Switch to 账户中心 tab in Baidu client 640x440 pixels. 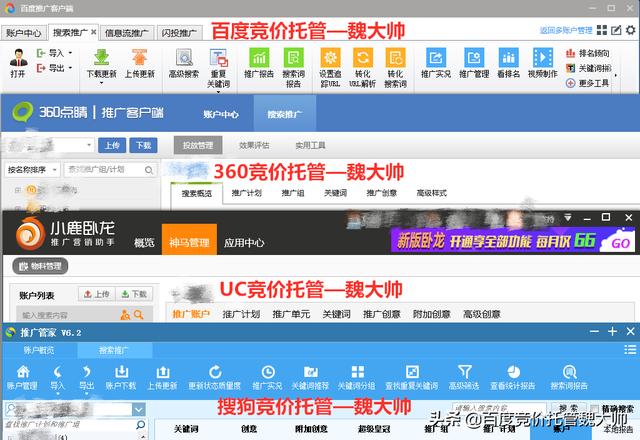click(23, 33)
